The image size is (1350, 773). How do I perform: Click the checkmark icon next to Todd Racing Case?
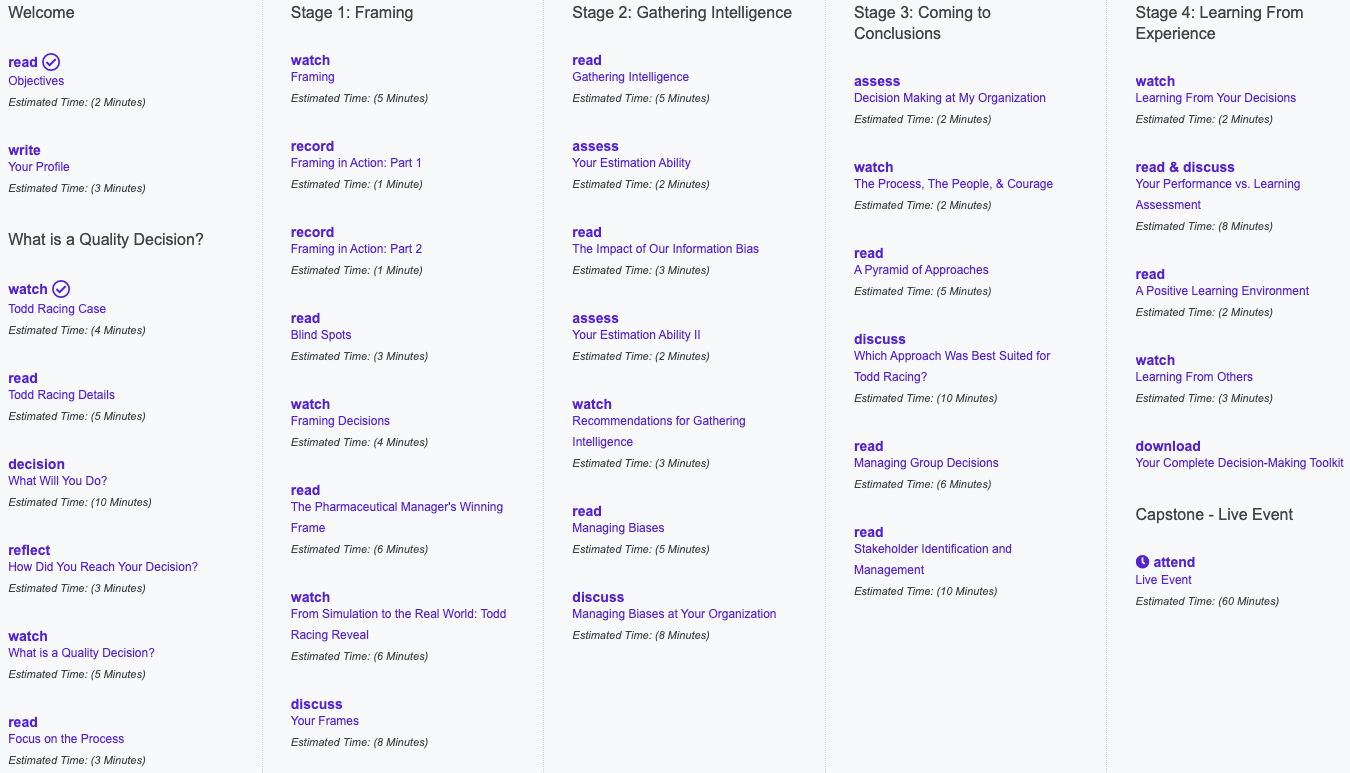pyautogui.click(x=61, y=289)
